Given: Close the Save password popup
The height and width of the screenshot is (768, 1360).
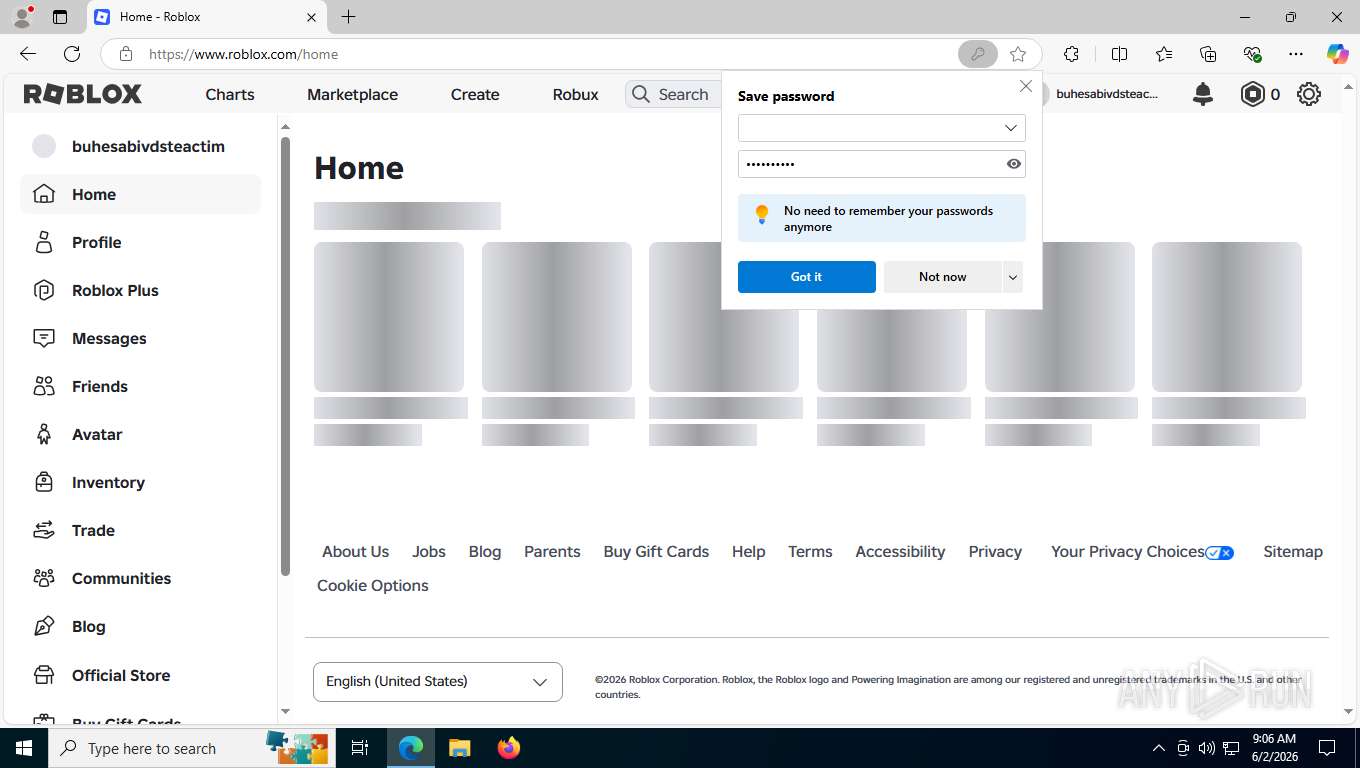Looking at the screenshot, I should pos(1025,87).
